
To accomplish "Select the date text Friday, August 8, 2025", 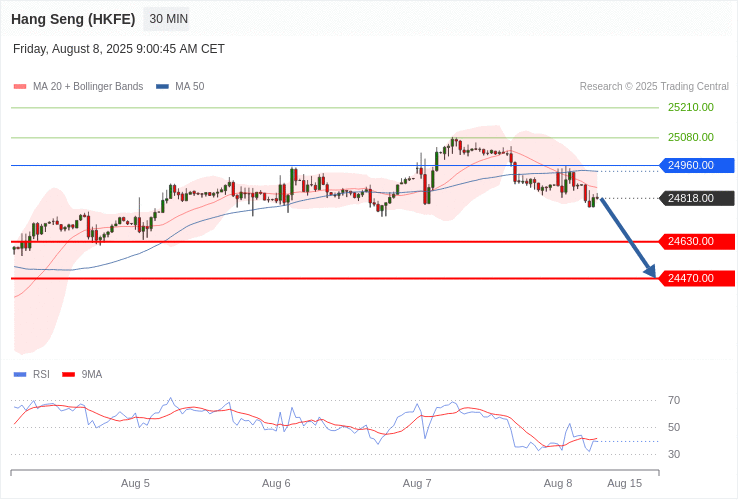I will click(73, 49).
